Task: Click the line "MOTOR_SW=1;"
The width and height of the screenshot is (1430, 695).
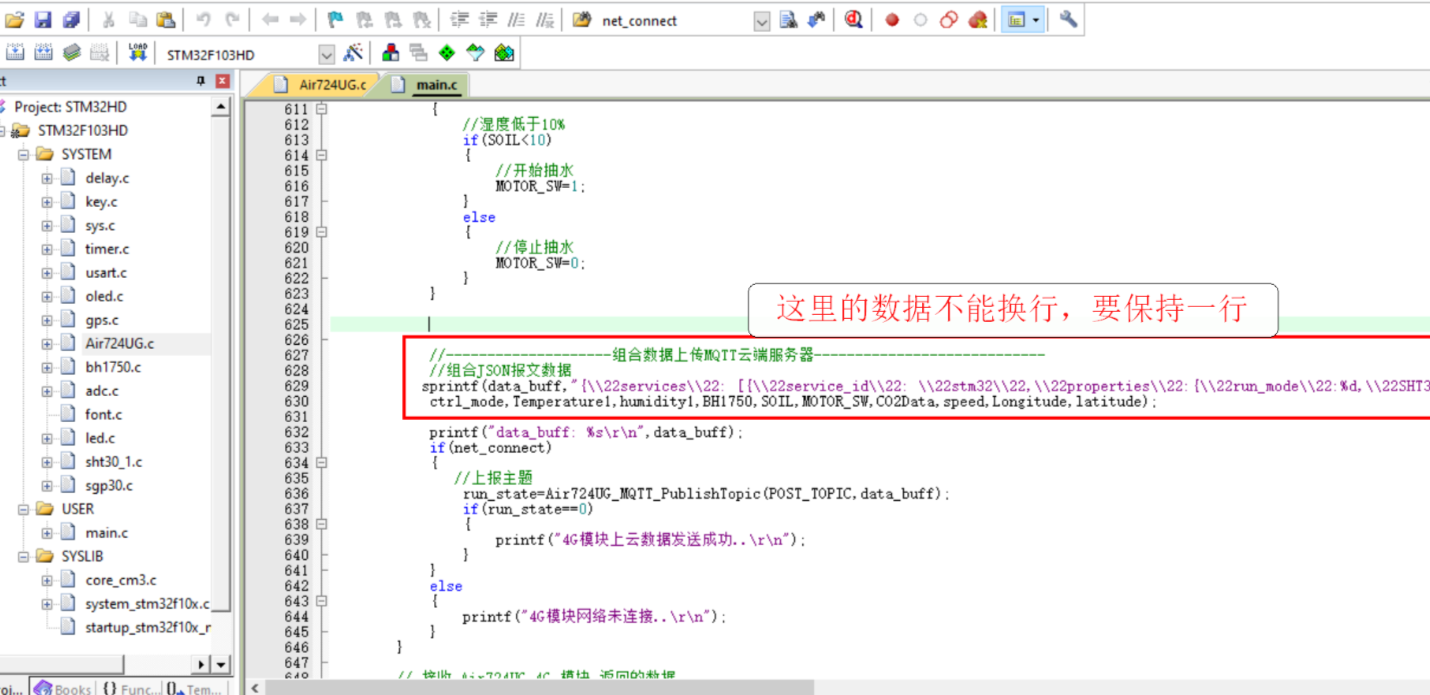Action: click(540, 186)
